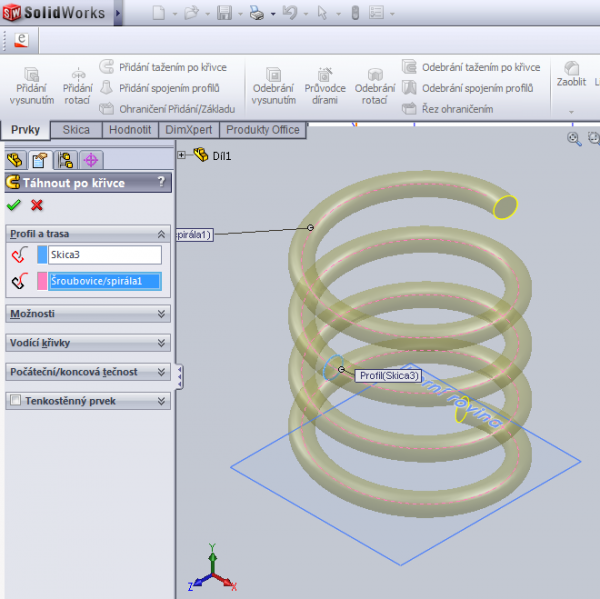600x599 pixels.
Task: Expand the Vodicí křivky section
Action: pyautogui.click(x=87, y=343)
